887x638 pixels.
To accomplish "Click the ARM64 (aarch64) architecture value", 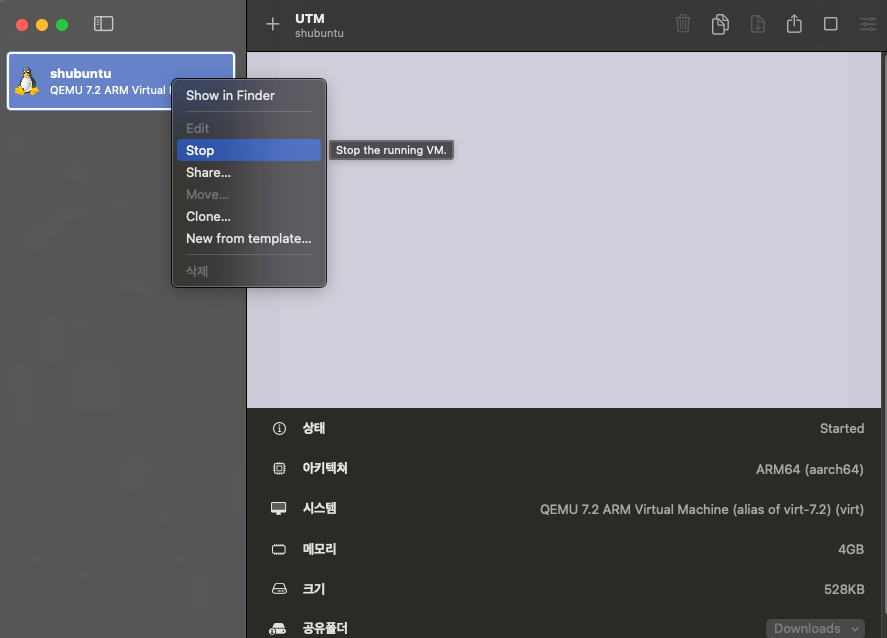I will click(810, 469).
